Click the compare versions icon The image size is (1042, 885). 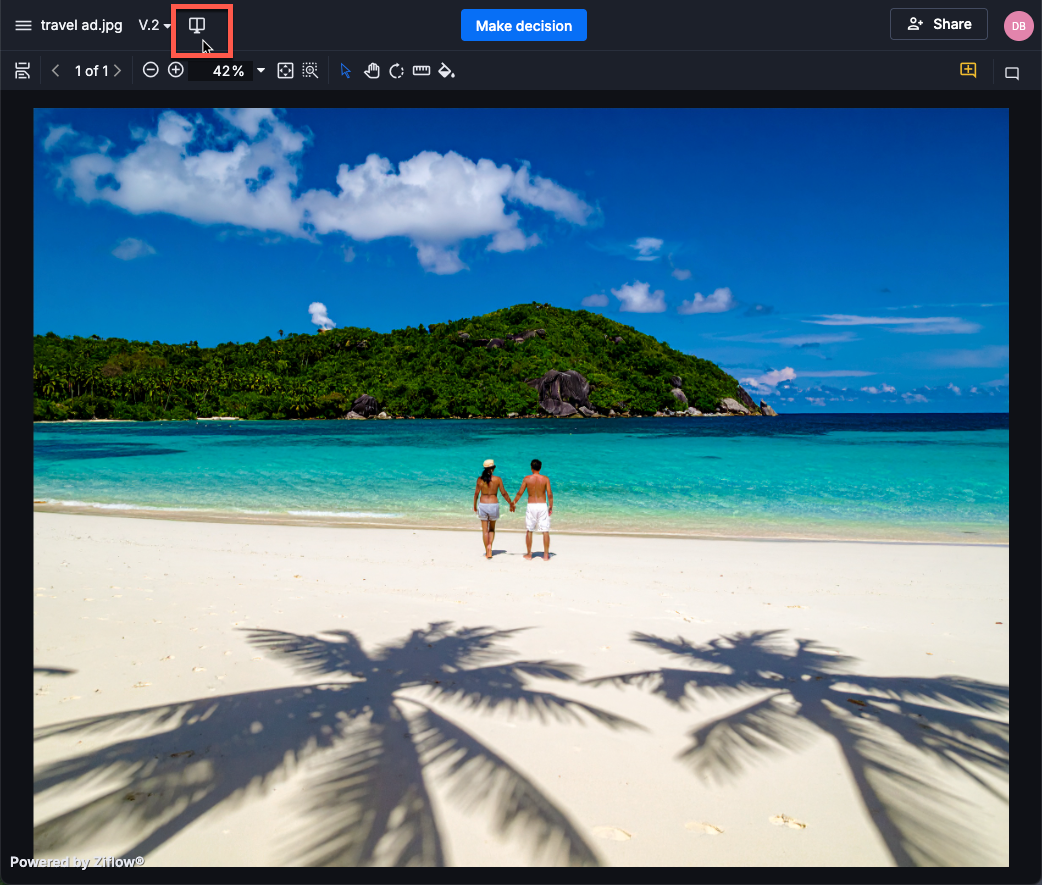point(198,25)
